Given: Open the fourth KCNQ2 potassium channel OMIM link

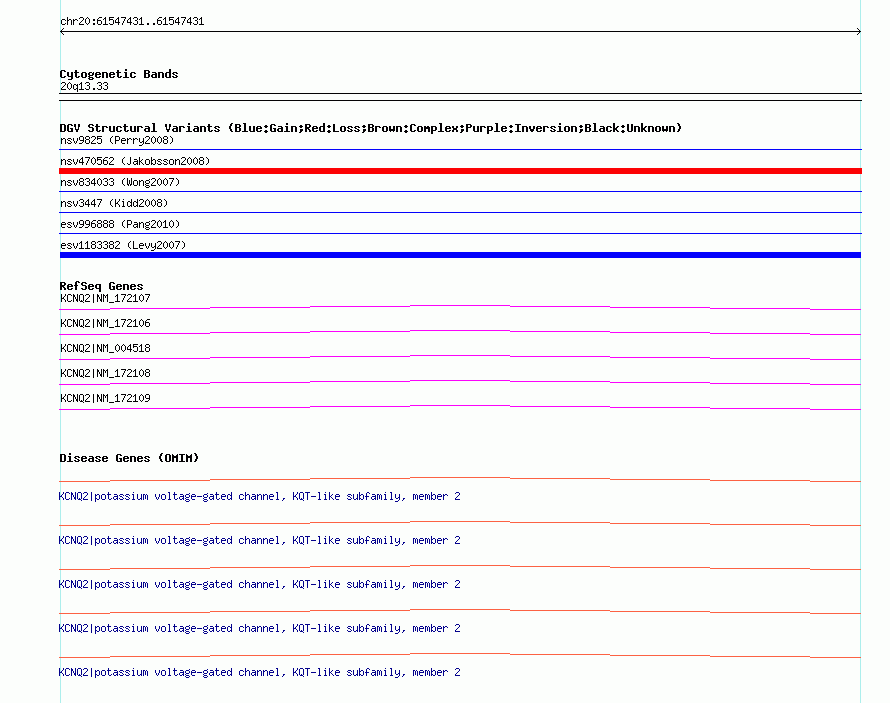Looking at the screenshot, I should pyautogui.click(x=259, y=628).
